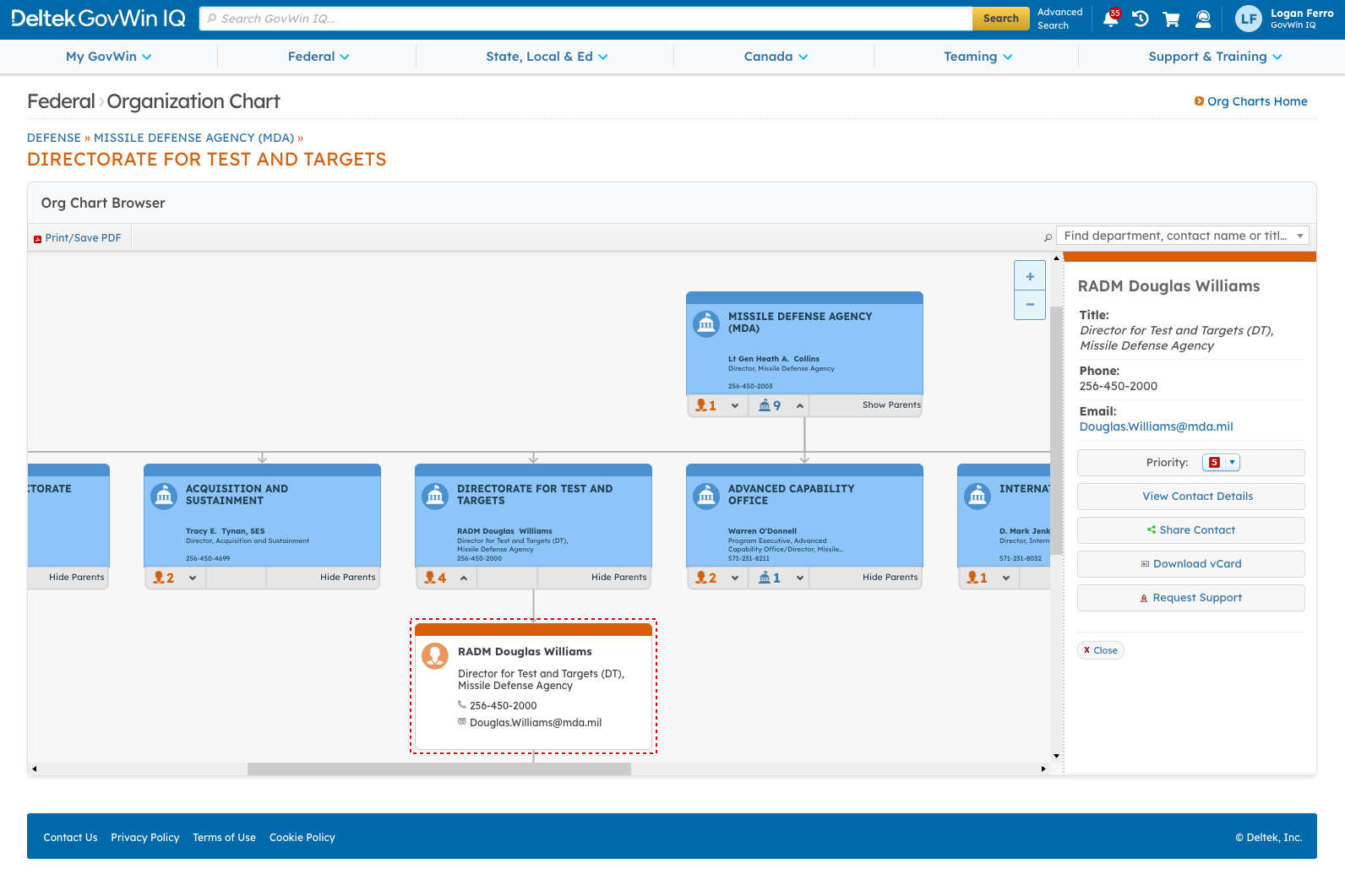Collapse departments in Missile Defense Agency node
Image resolution: width=1345 pixels, height=896 pixels.
click(x=799, y=406)
